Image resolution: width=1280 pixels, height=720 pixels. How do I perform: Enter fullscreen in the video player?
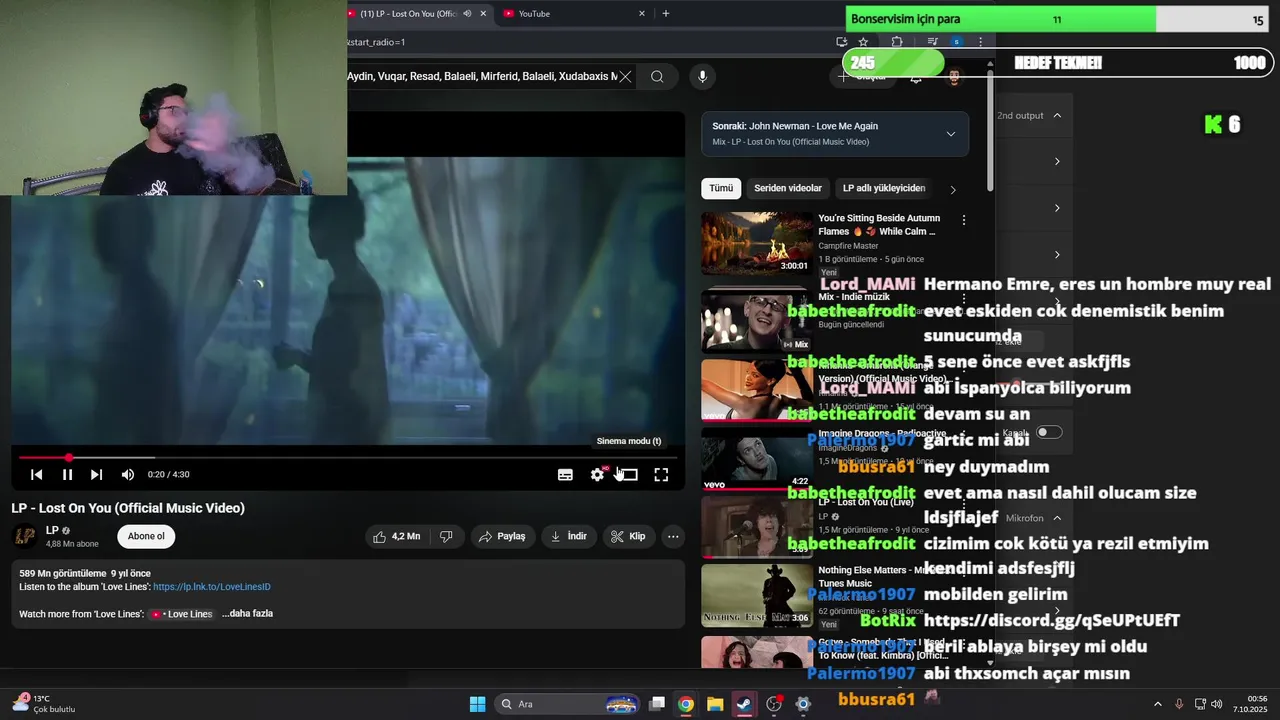(x=661, y=475)
